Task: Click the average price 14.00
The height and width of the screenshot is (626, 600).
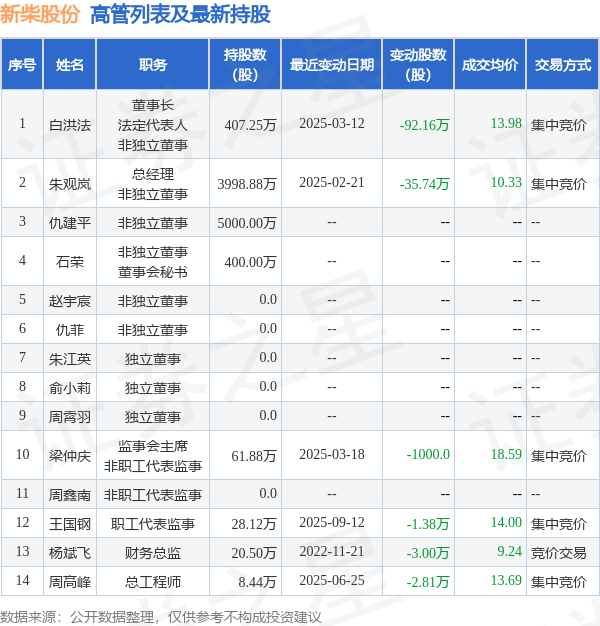Action: 506,522
